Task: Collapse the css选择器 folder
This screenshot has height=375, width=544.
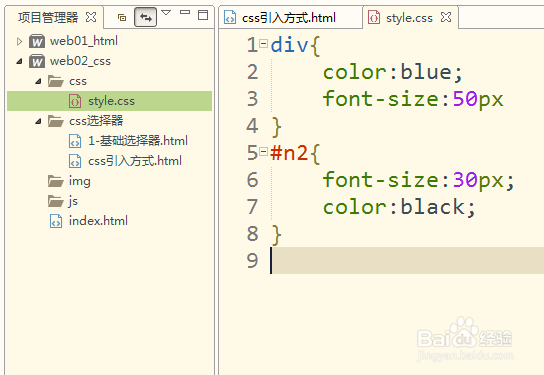Action: (38, 121)
